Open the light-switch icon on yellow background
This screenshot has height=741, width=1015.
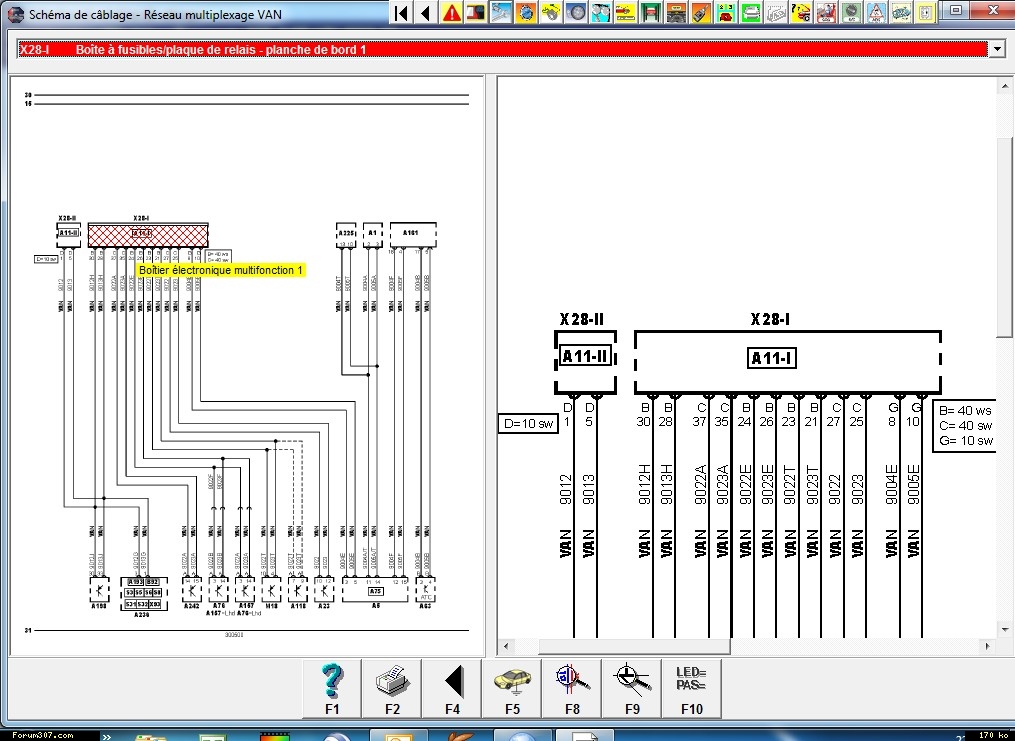[x=926, y=12]
